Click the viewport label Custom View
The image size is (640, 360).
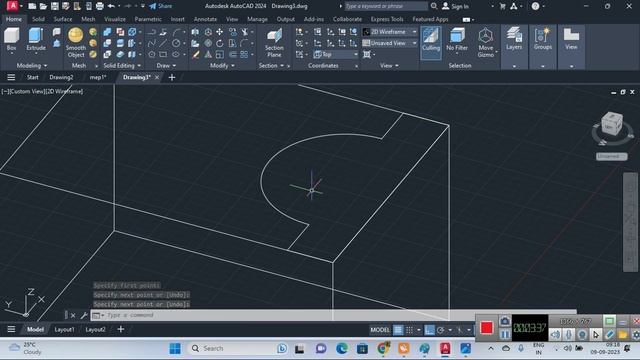tap(26, 91)
